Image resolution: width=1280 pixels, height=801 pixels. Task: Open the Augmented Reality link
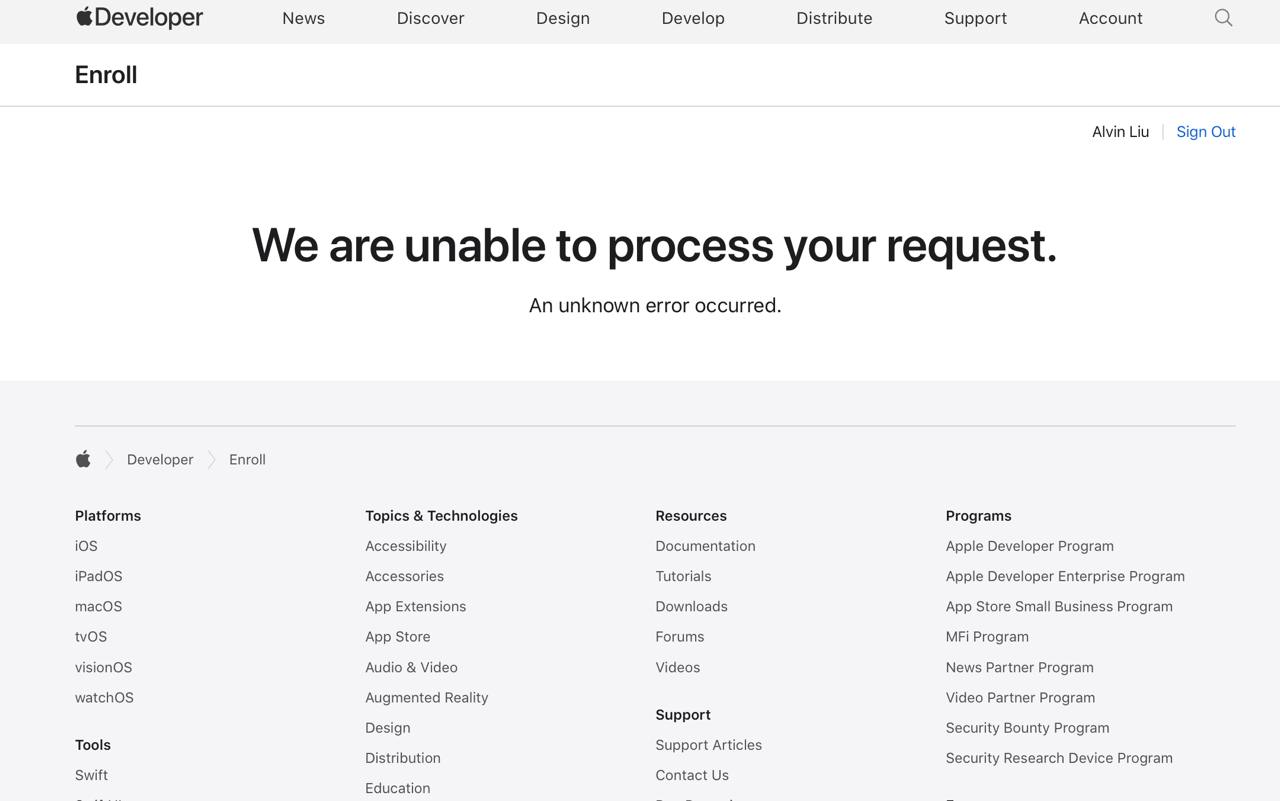(x=427, y=697)
